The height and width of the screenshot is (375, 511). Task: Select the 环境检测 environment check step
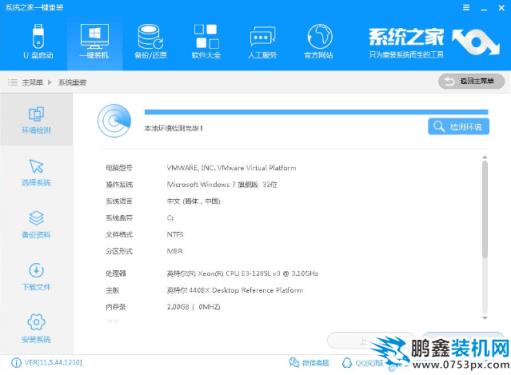point(36,120)
